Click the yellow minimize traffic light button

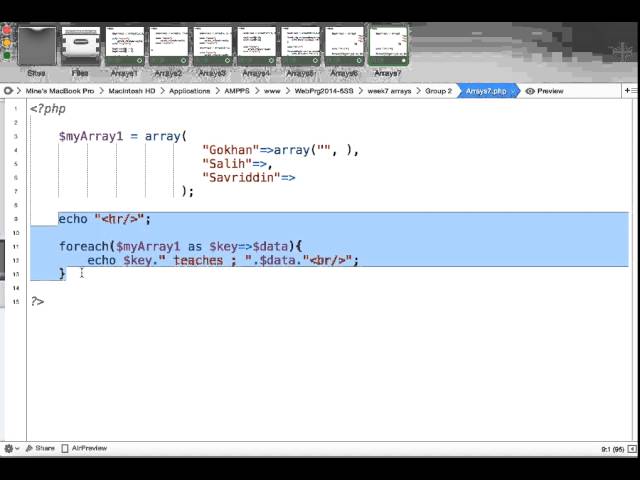coord(8,43)
